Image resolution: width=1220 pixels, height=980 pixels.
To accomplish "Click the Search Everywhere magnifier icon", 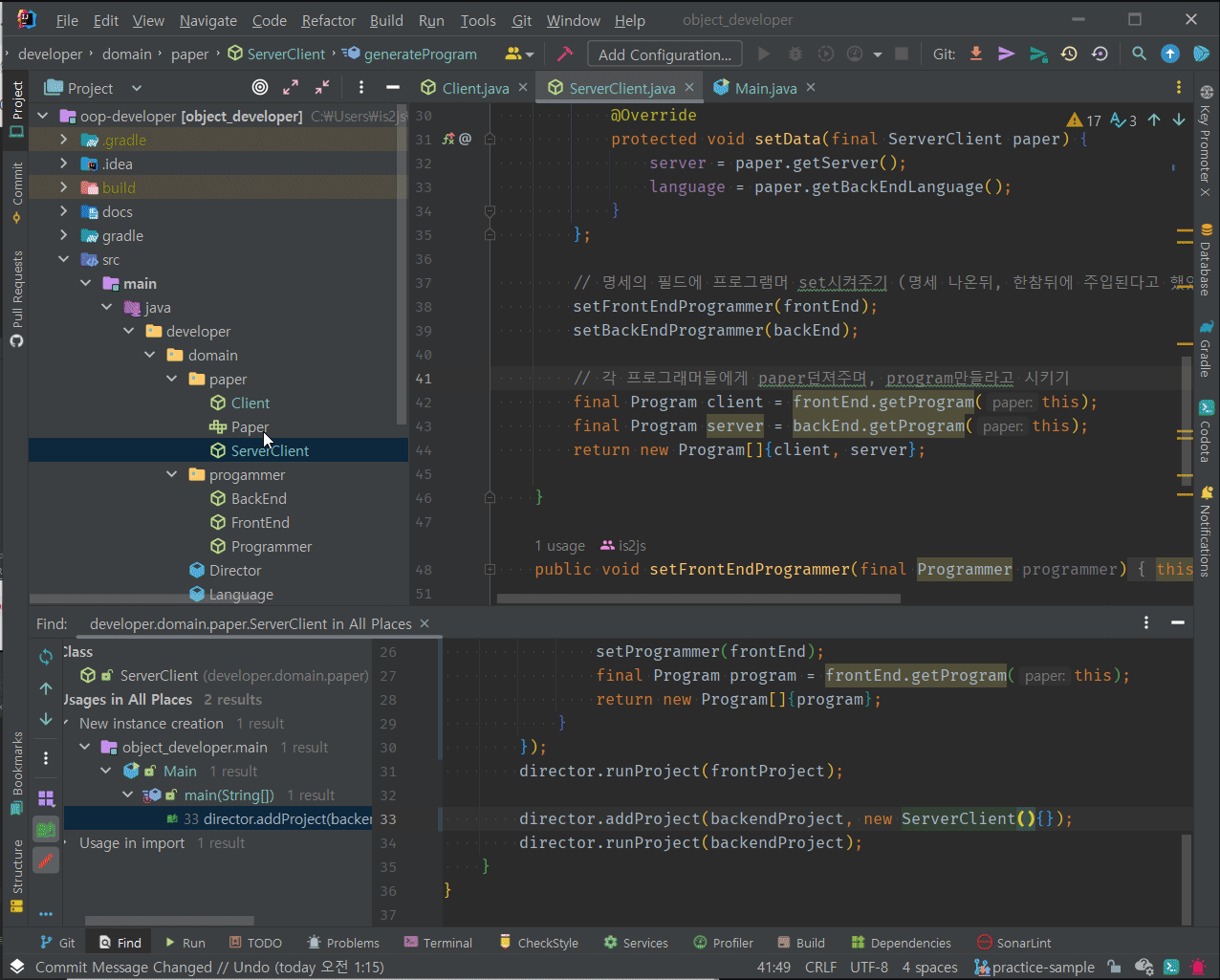I will click(x=1139, y=54).
